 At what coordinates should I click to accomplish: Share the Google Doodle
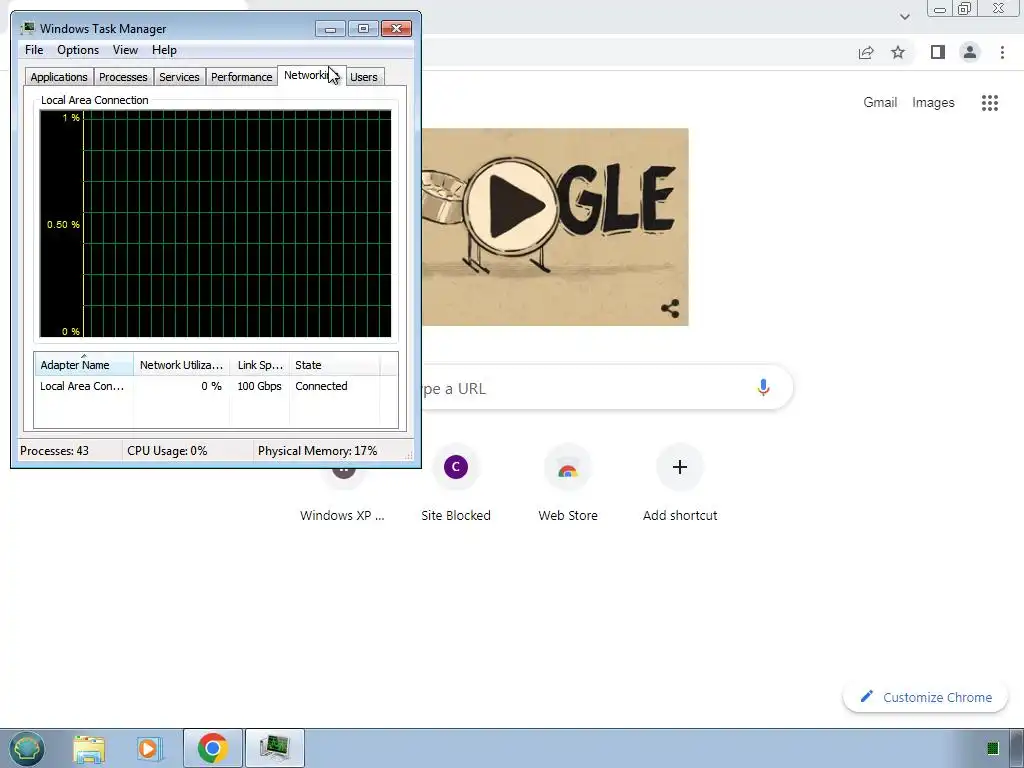669,309
